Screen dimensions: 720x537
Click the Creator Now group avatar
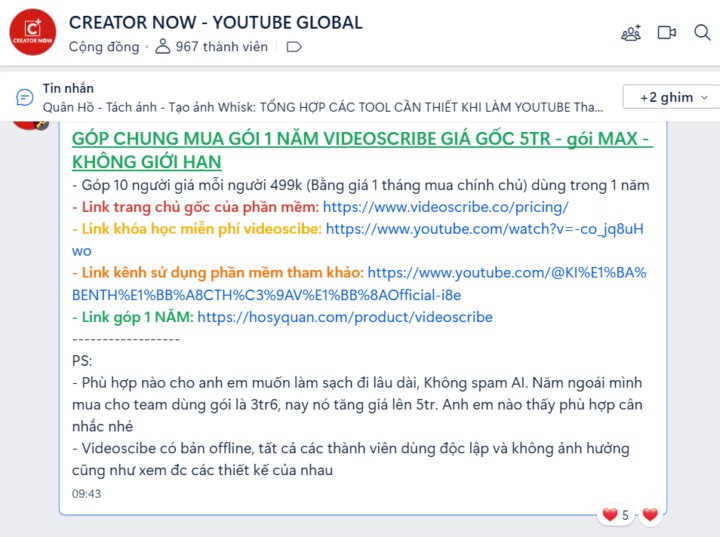tap(33, 32)
